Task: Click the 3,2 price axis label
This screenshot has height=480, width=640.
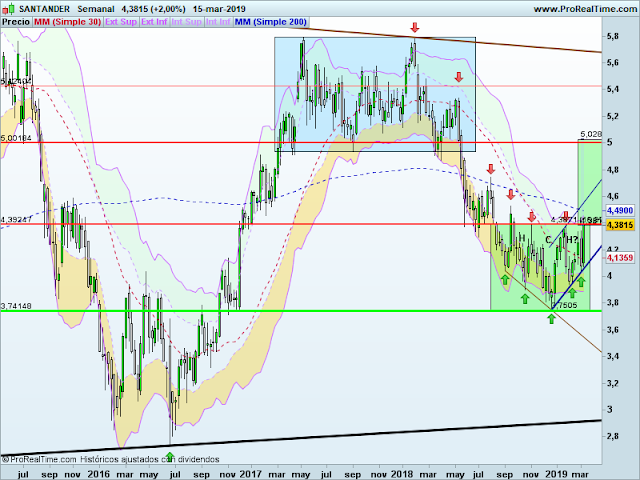Action: point(612,383)
